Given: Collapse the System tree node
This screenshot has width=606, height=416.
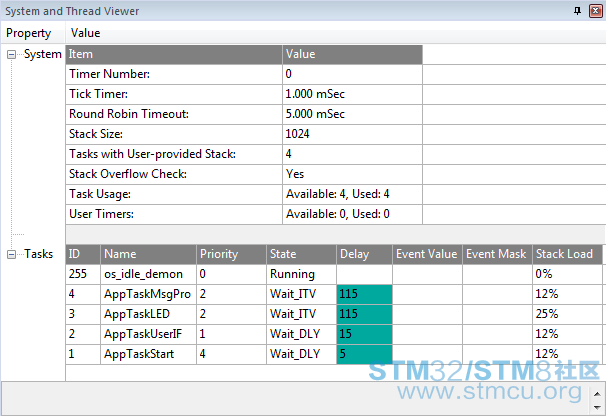Looking at the screenshot, I should [x=12, y=55].
